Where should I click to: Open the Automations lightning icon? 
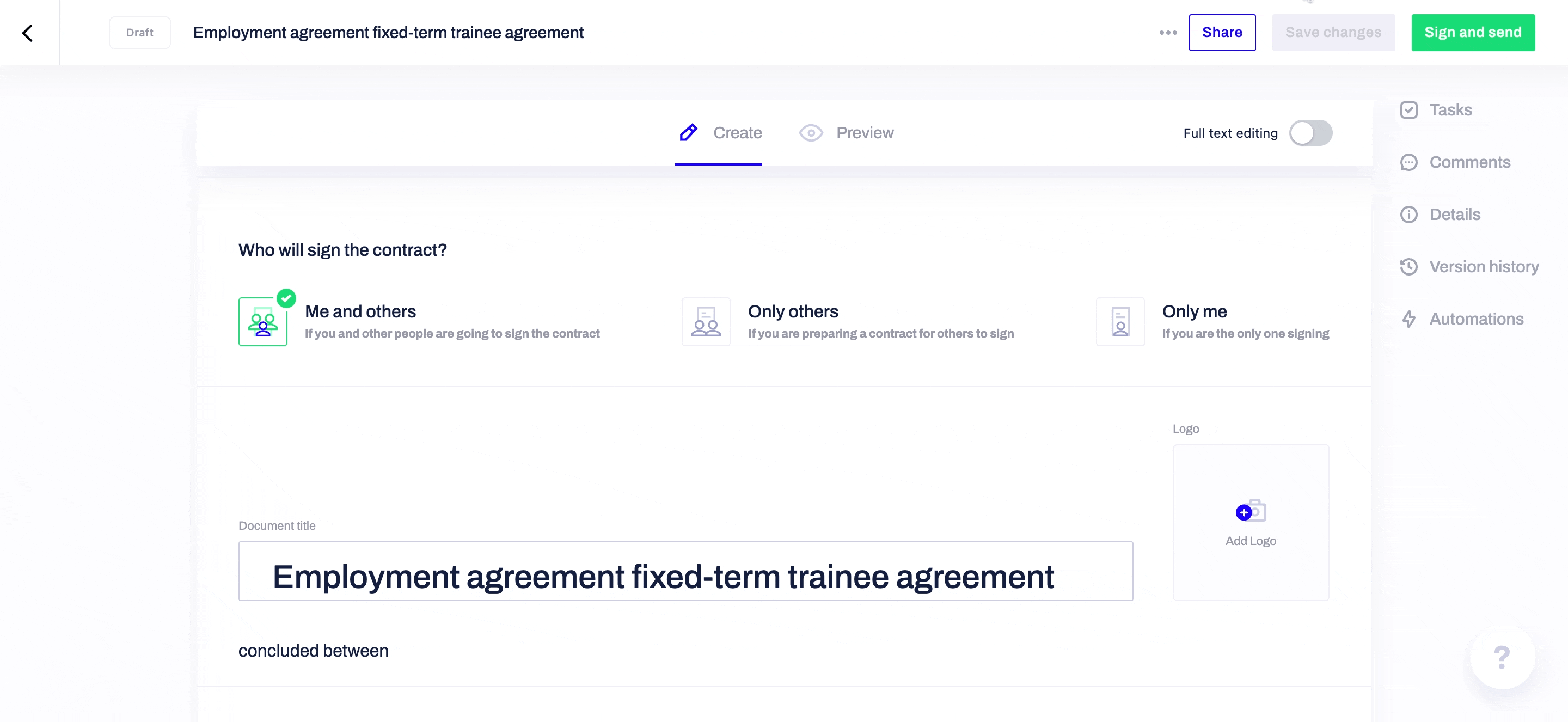[1408, 319]
